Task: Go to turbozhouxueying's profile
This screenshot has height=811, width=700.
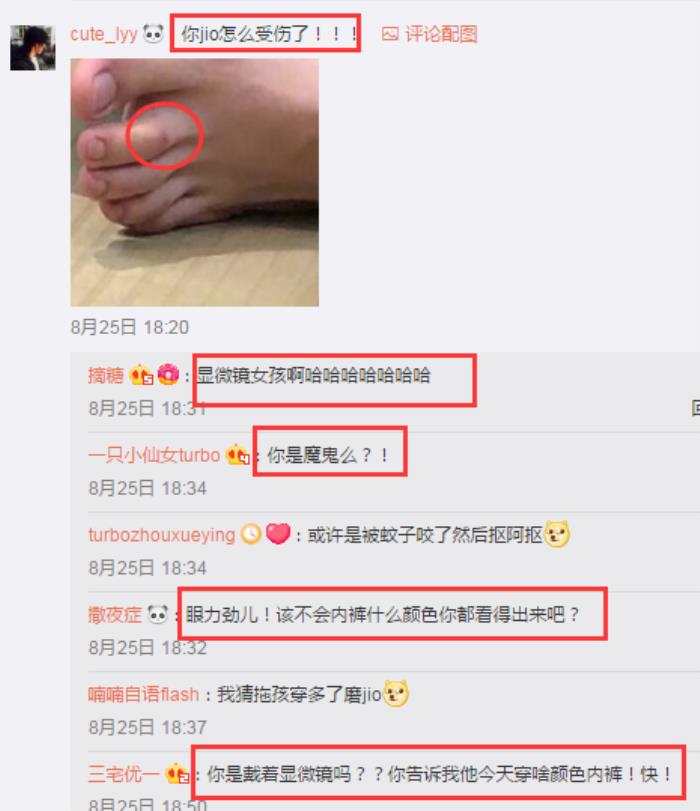Action: (161, 535)
